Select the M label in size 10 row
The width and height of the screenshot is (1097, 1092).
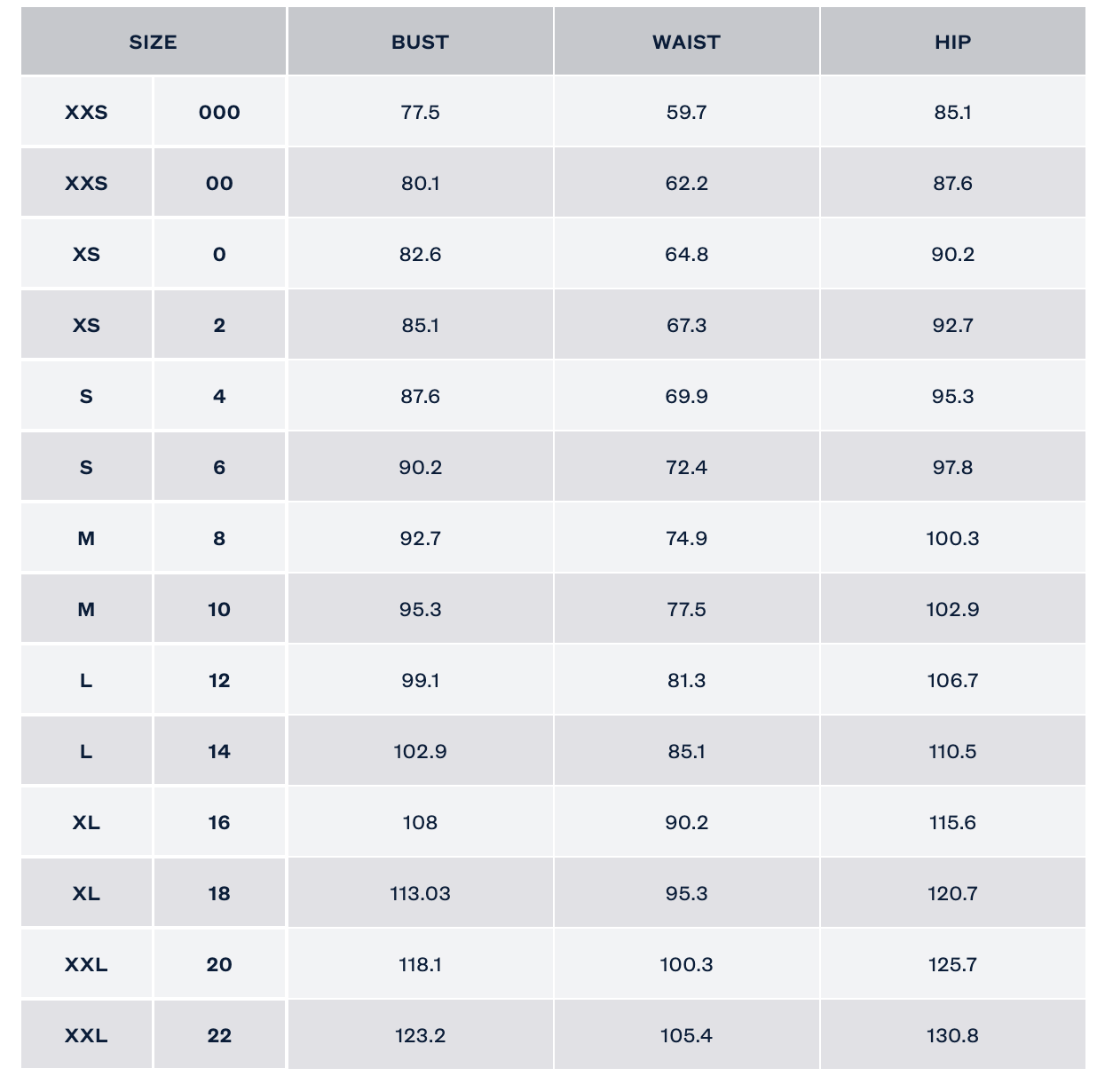pos(86,610)
